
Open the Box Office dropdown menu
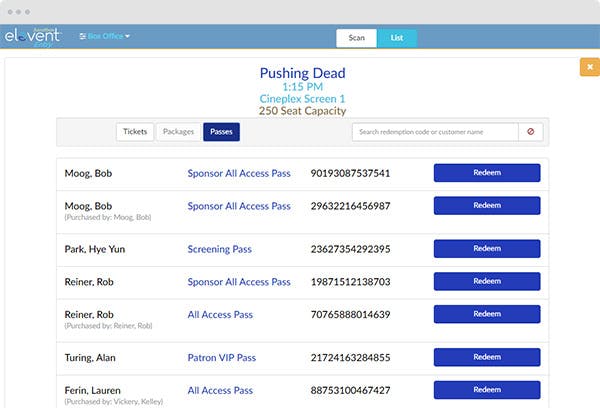(104, 36)
